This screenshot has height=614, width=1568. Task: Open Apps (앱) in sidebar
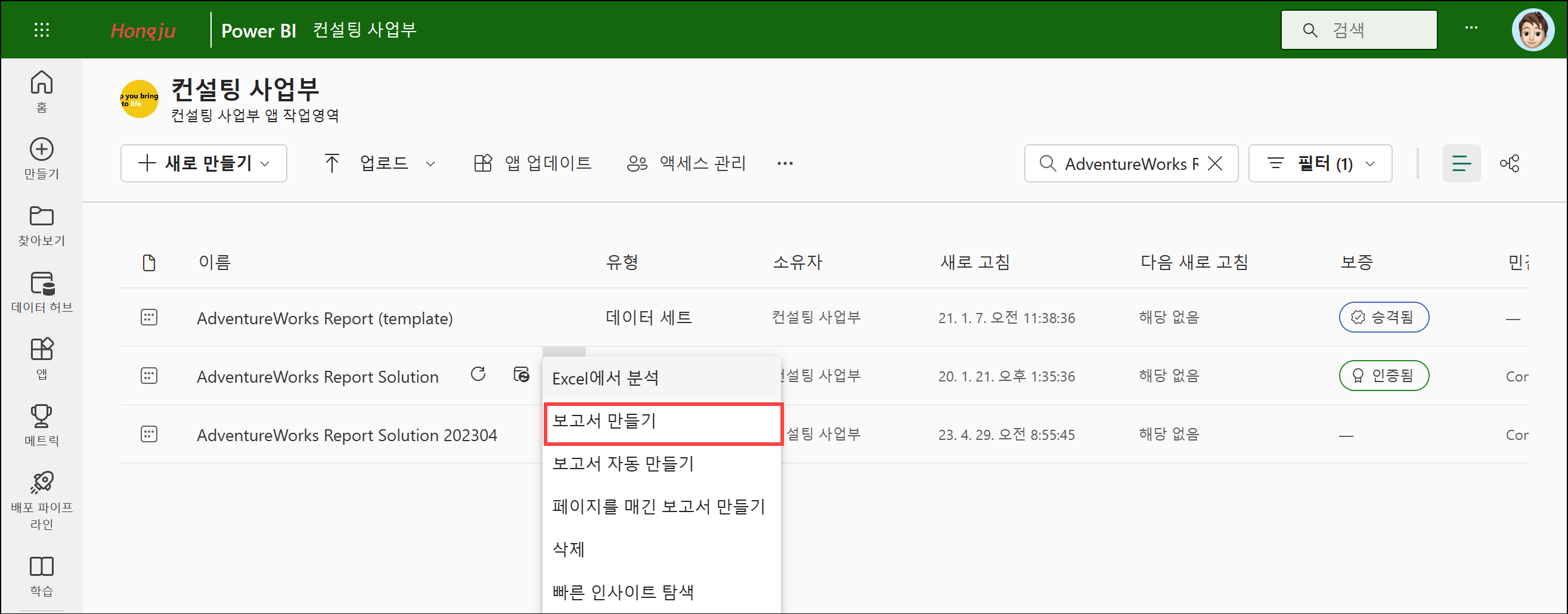[41, 358]
